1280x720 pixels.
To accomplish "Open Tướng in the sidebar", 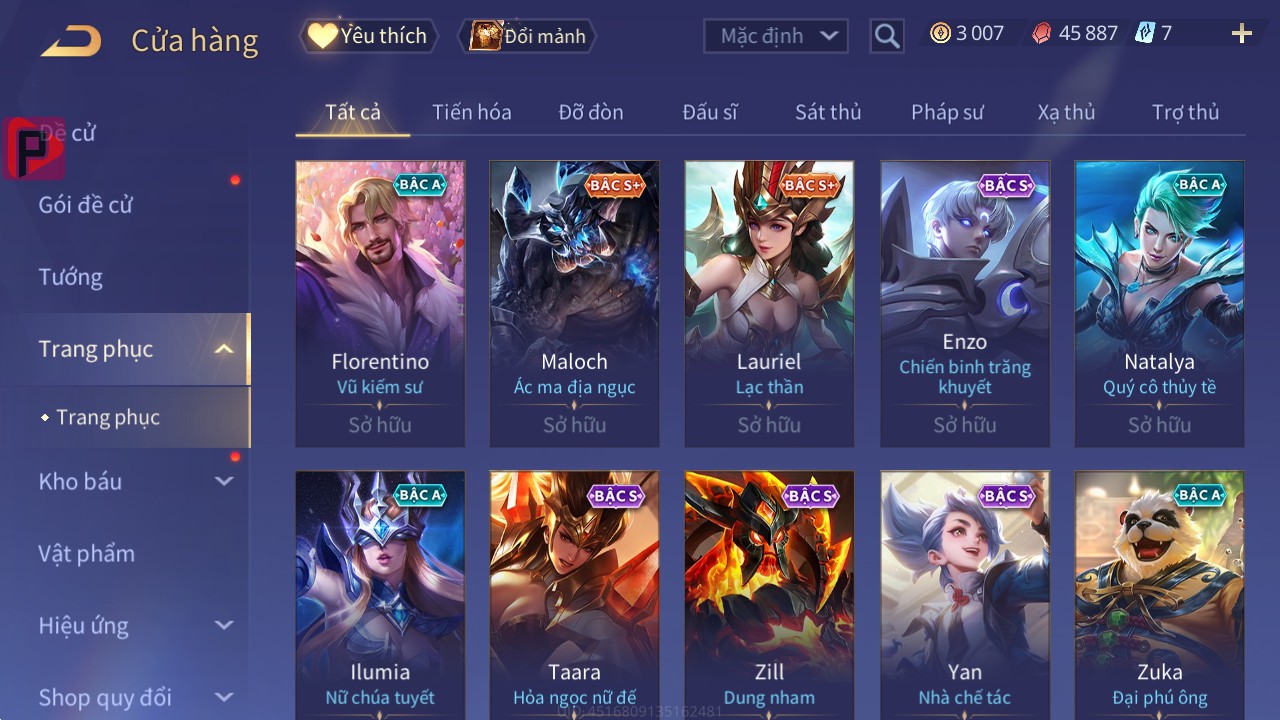I will [70, 277].
